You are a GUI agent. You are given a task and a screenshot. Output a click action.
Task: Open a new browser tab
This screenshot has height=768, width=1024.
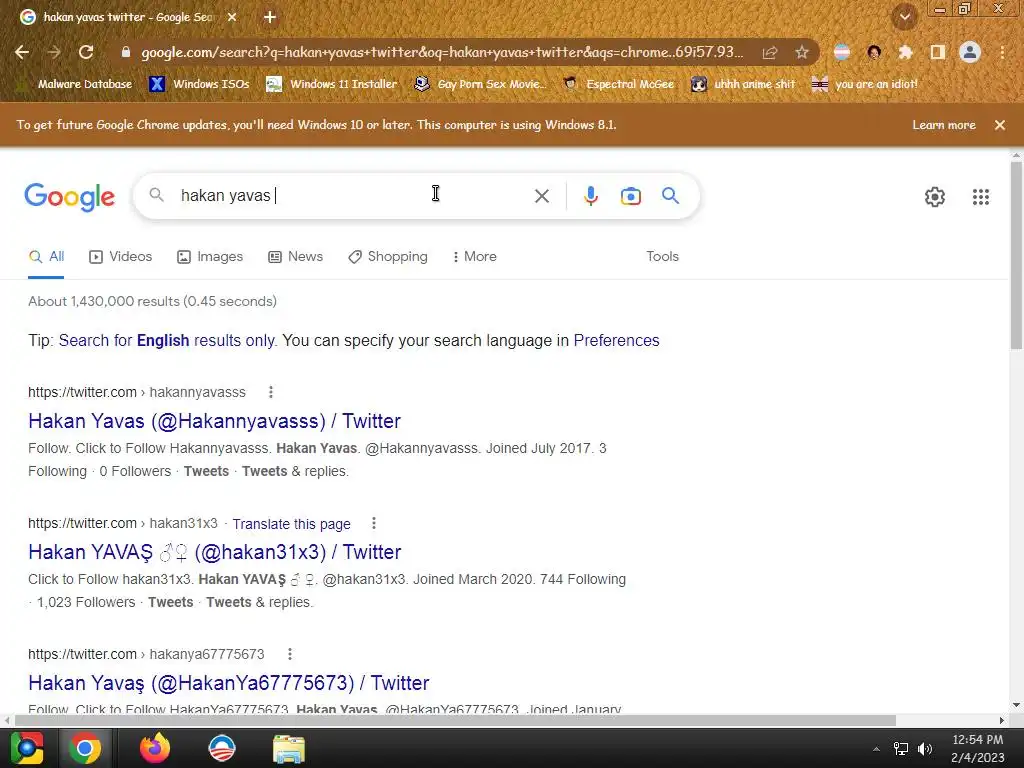[x=270, y=17]
